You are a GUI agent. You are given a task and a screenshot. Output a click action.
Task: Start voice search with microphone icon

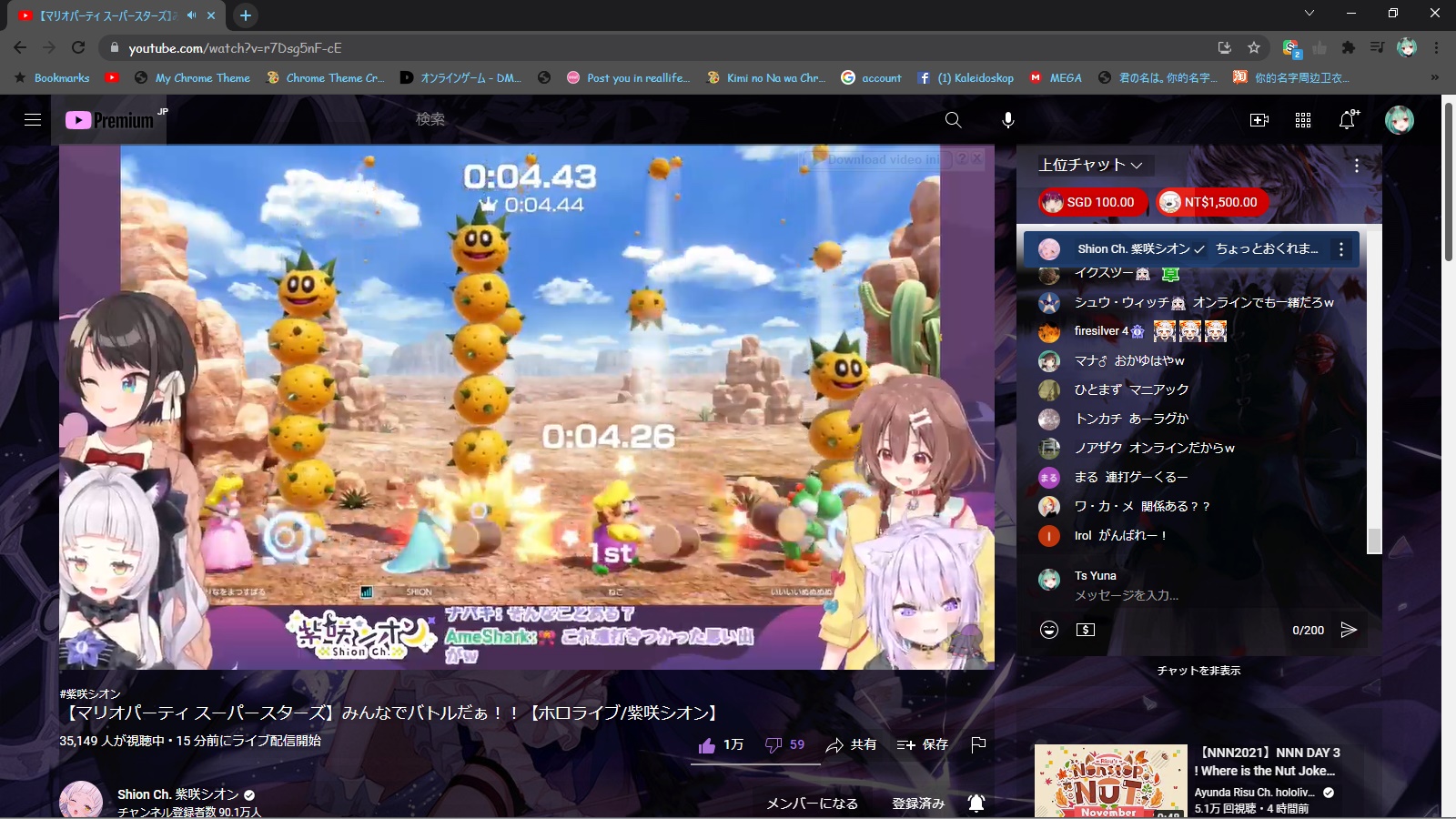click(1008, 120)
